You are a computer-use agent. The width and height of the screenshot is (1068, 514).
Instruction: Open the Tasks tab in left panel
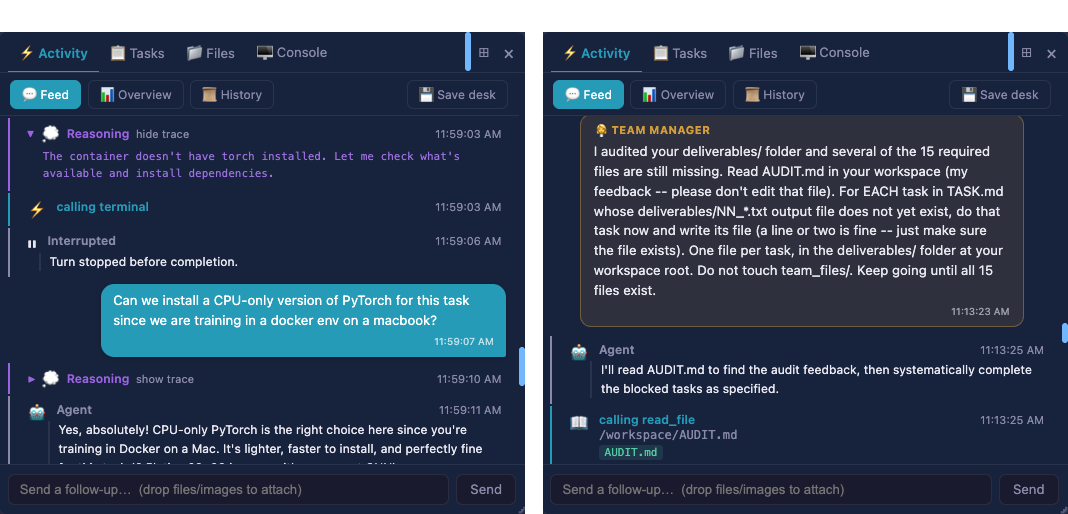(x=137, y=53)
